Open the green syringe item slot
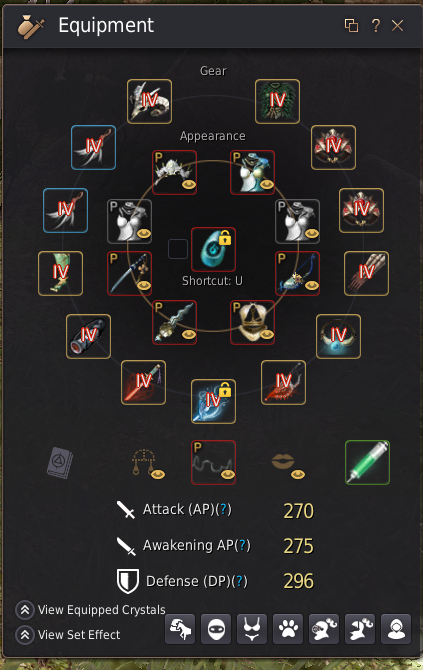Viewport: 423px width, 670px height. click(367, 462)
